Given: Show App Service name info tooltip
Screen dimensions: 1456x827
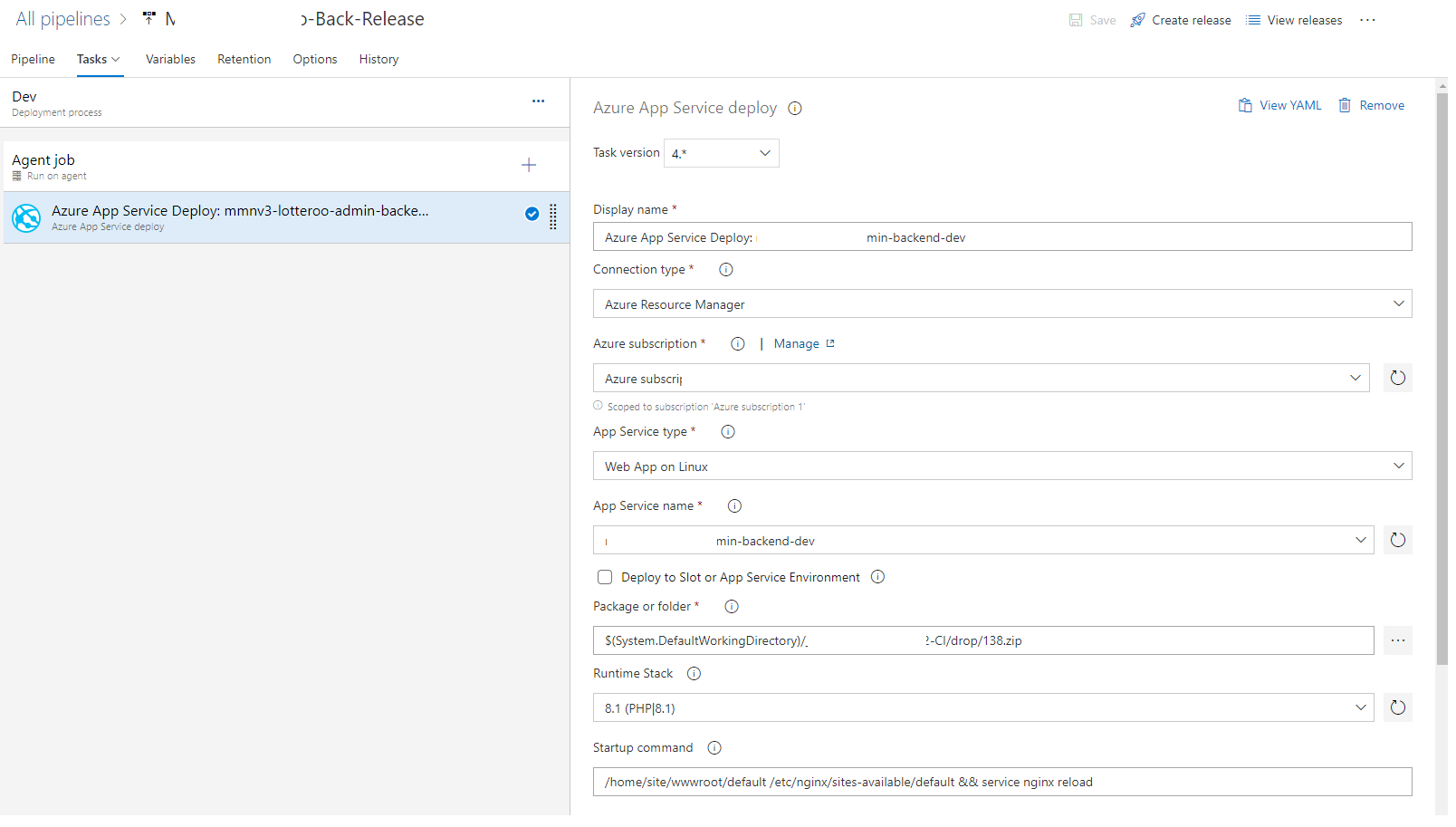Looking at the screenshot, I should (734, 505).
